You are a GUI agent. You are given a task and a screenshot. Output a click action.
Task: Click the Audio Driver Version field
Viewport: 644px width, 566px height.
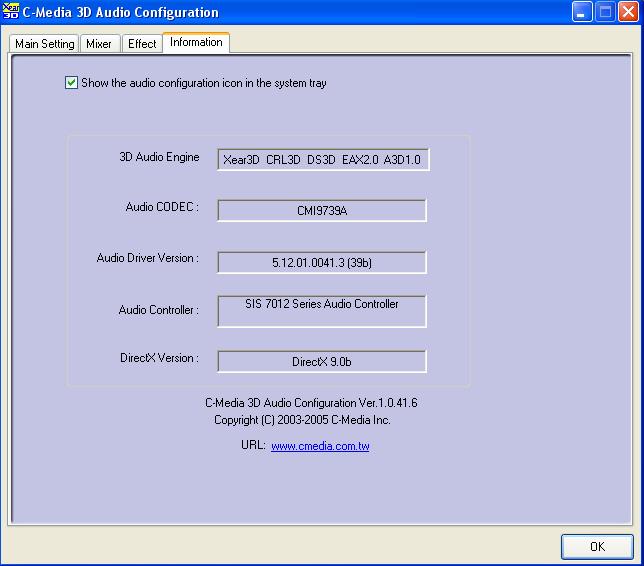(322, 262)
